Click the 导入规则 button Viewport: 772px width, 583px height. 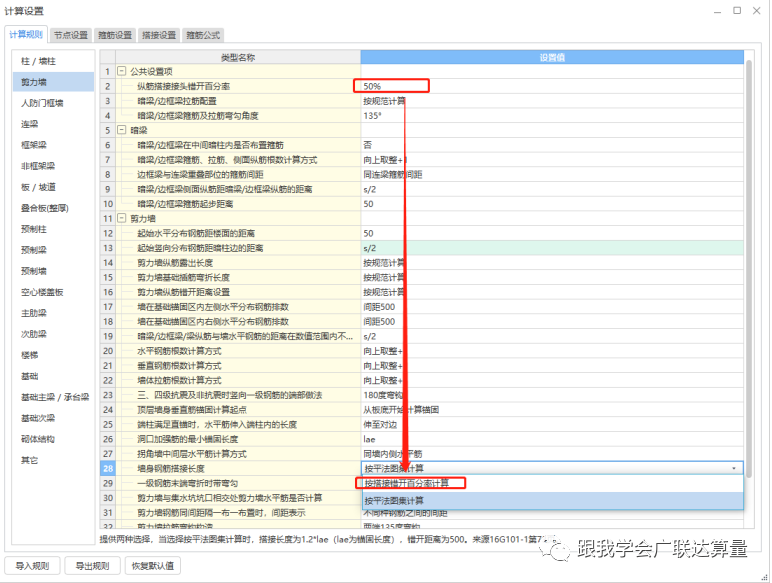click(32, 566)
